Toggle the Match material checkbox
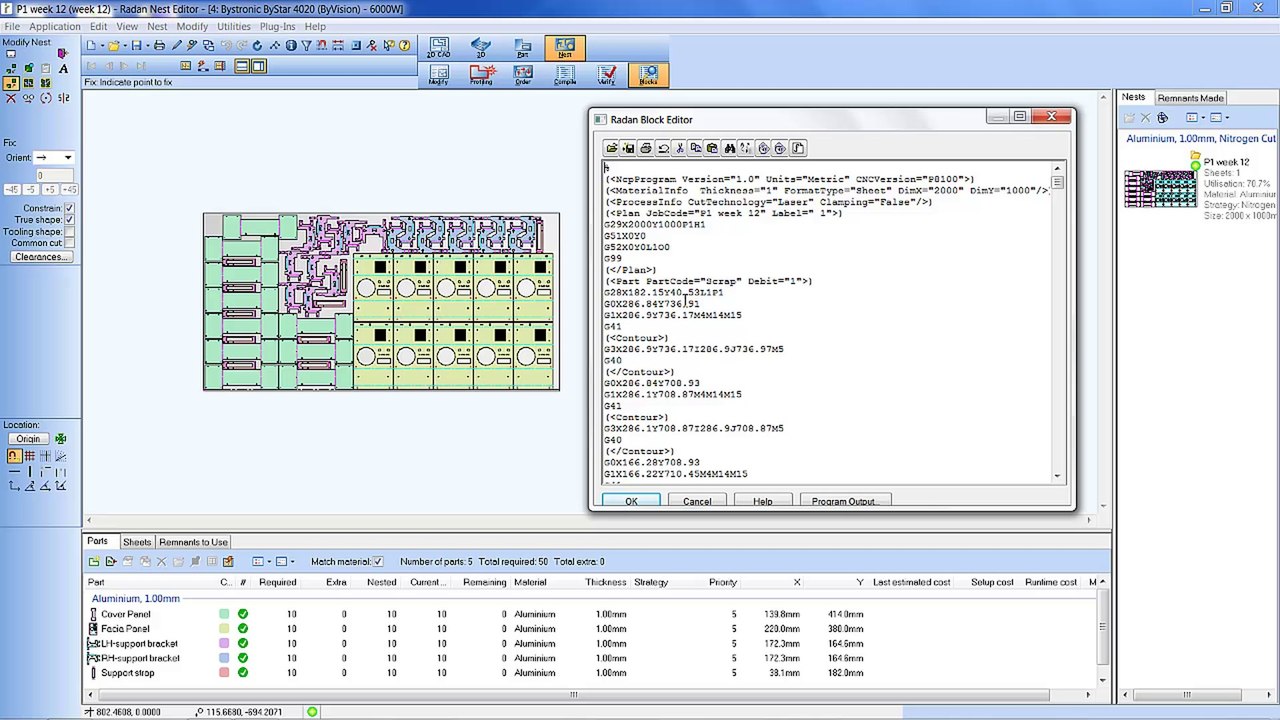The height and width of the screenshot is (720, 1280). pyautogui.click(x=377, y=562)
